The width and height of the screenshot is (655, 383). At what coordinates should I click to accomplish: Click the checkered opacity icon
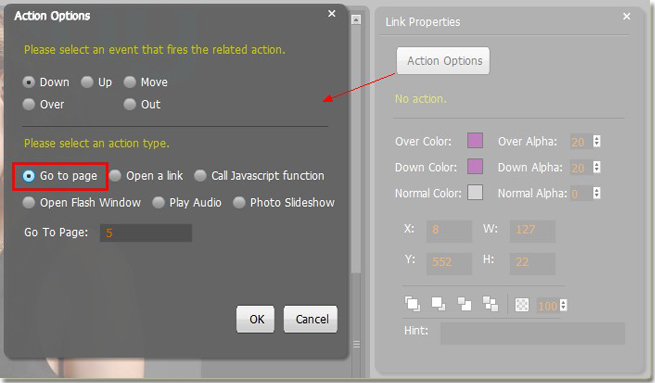[522, 304]
